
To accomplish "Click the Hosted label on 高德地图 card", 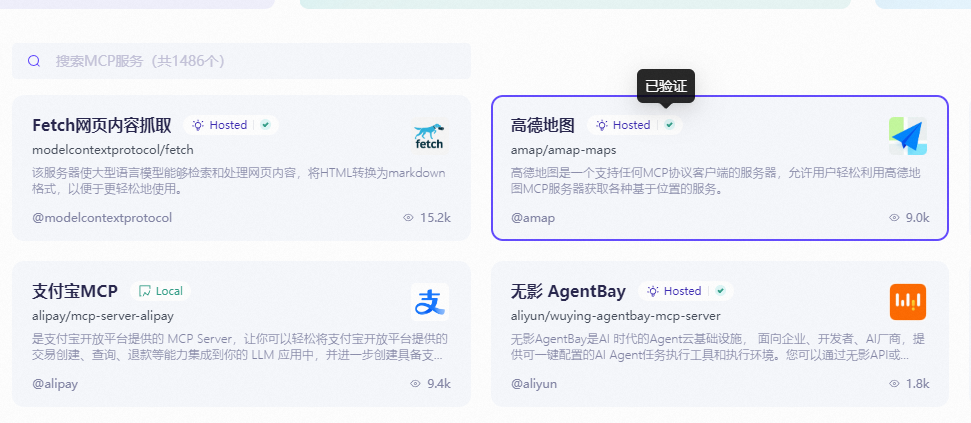I will pyautogui.click(x=632, y=125).
